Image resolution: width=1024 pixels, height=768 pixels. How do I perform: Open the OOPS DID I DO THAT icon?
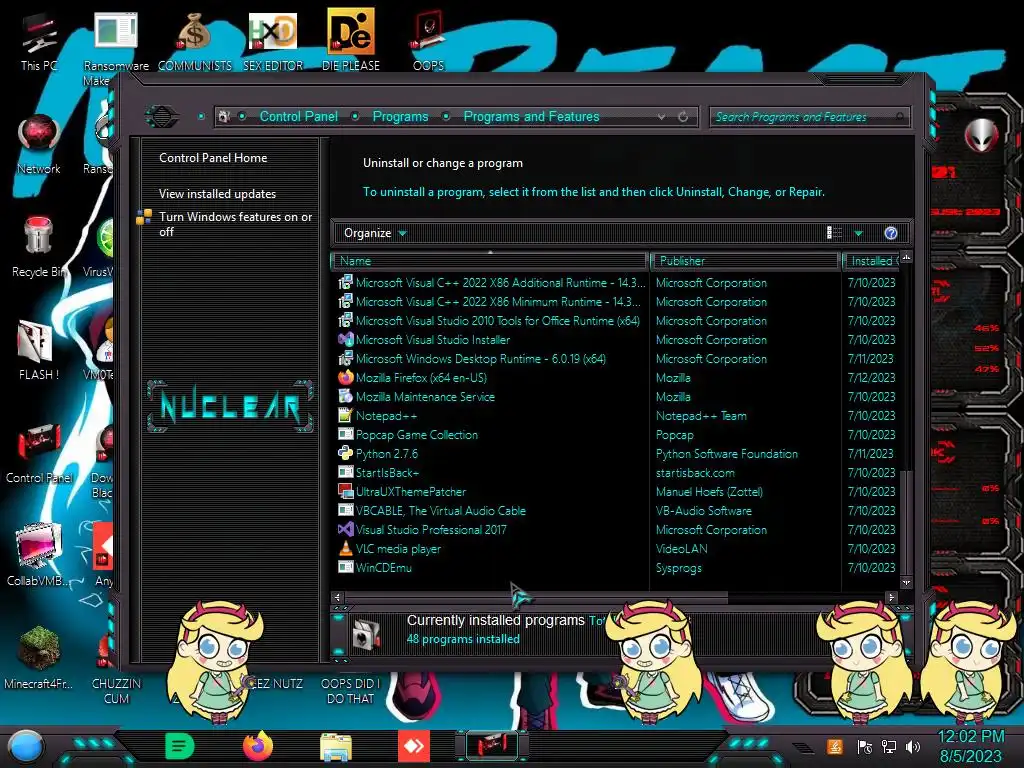tap(350, 691)
